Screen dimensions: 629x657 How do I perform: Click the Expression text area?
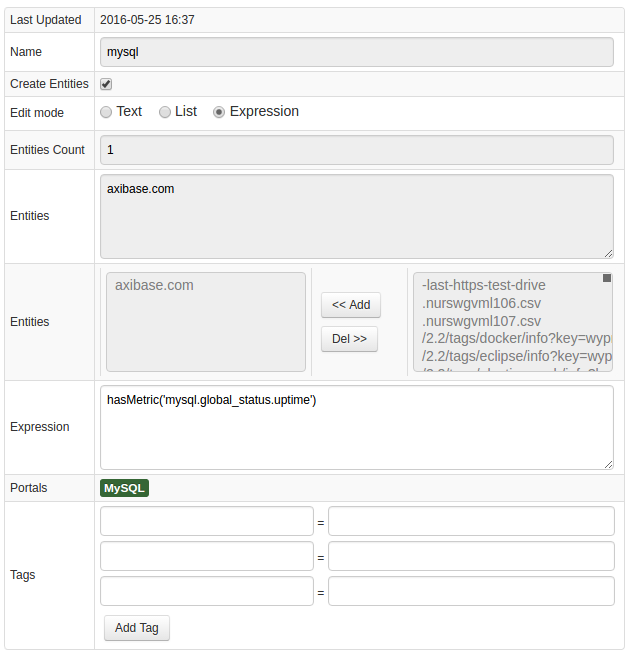click(x=357, y=427)
